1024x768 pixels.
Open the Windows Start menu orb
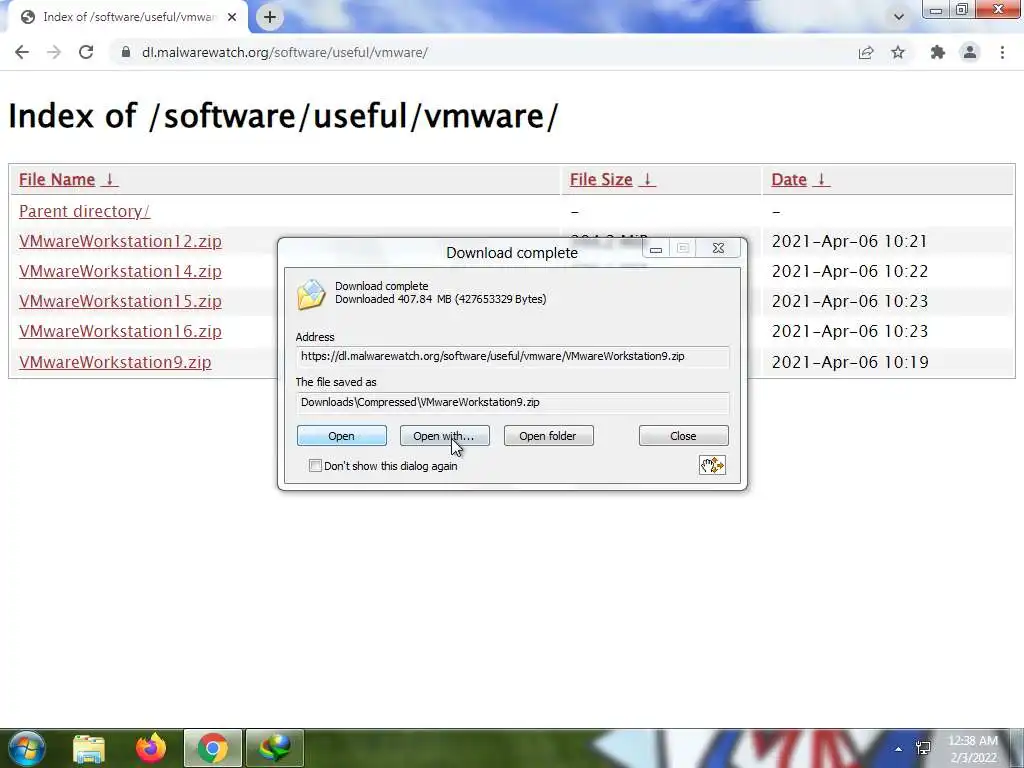[x=26, y=748]
